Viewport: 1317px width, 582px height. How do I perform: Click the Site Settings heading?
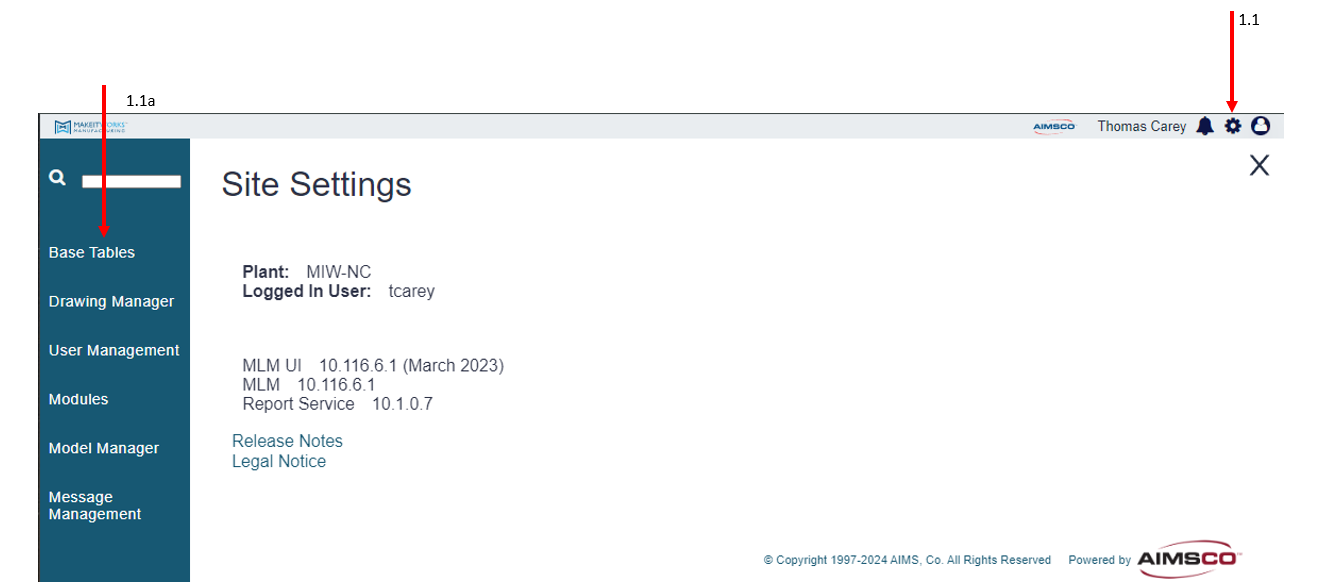coord(316,184)
